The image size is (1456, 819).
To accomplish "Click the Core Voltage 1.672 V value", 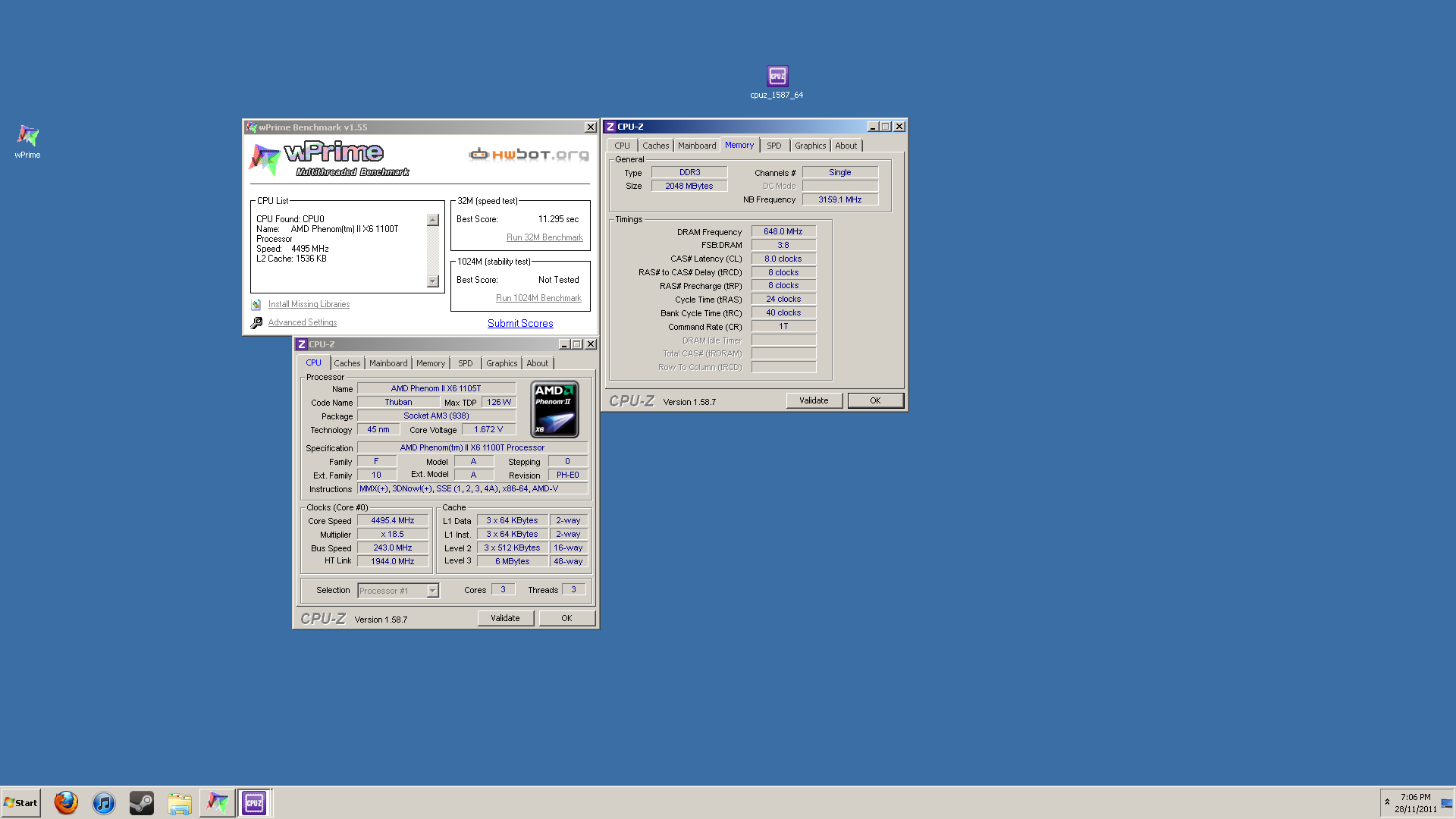I will [x=488, y=429].
